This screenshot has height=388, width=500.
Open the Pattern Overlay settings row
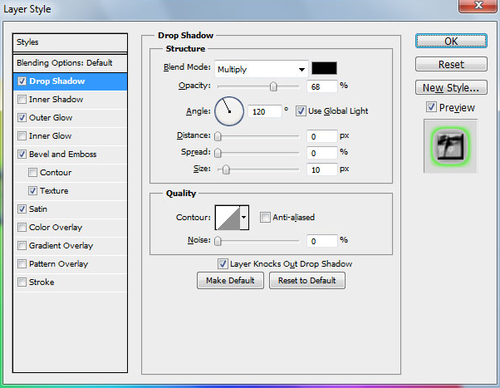pos(70,264)
